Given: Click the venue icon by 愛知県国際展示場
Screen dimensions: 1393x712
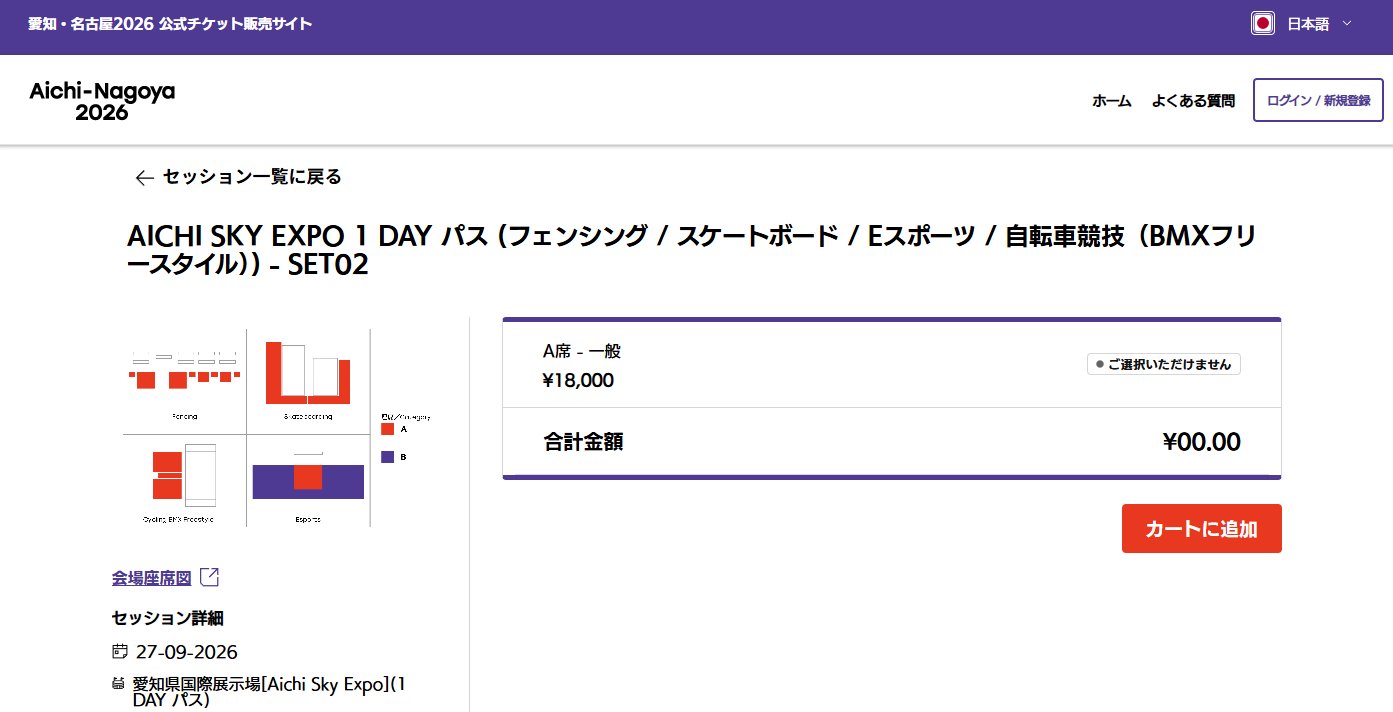Looking at the screenshot, I should [119, 684].
